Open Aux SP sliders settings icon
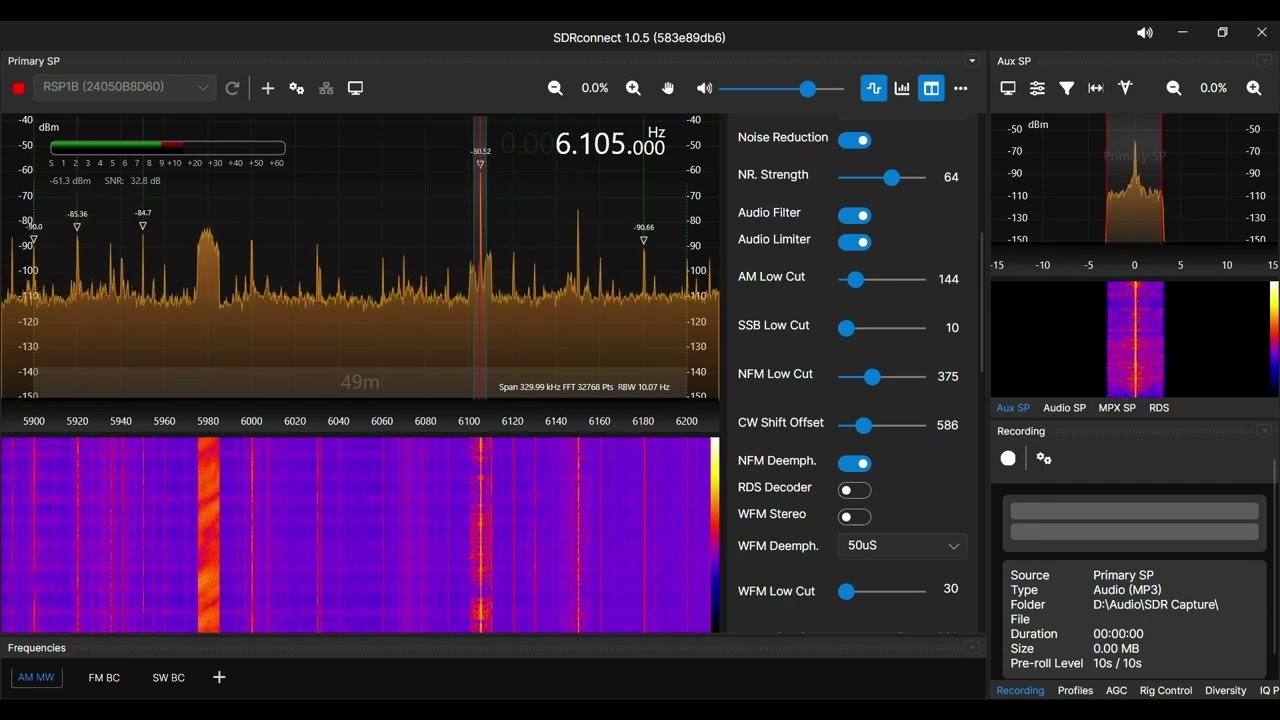 1037,88
